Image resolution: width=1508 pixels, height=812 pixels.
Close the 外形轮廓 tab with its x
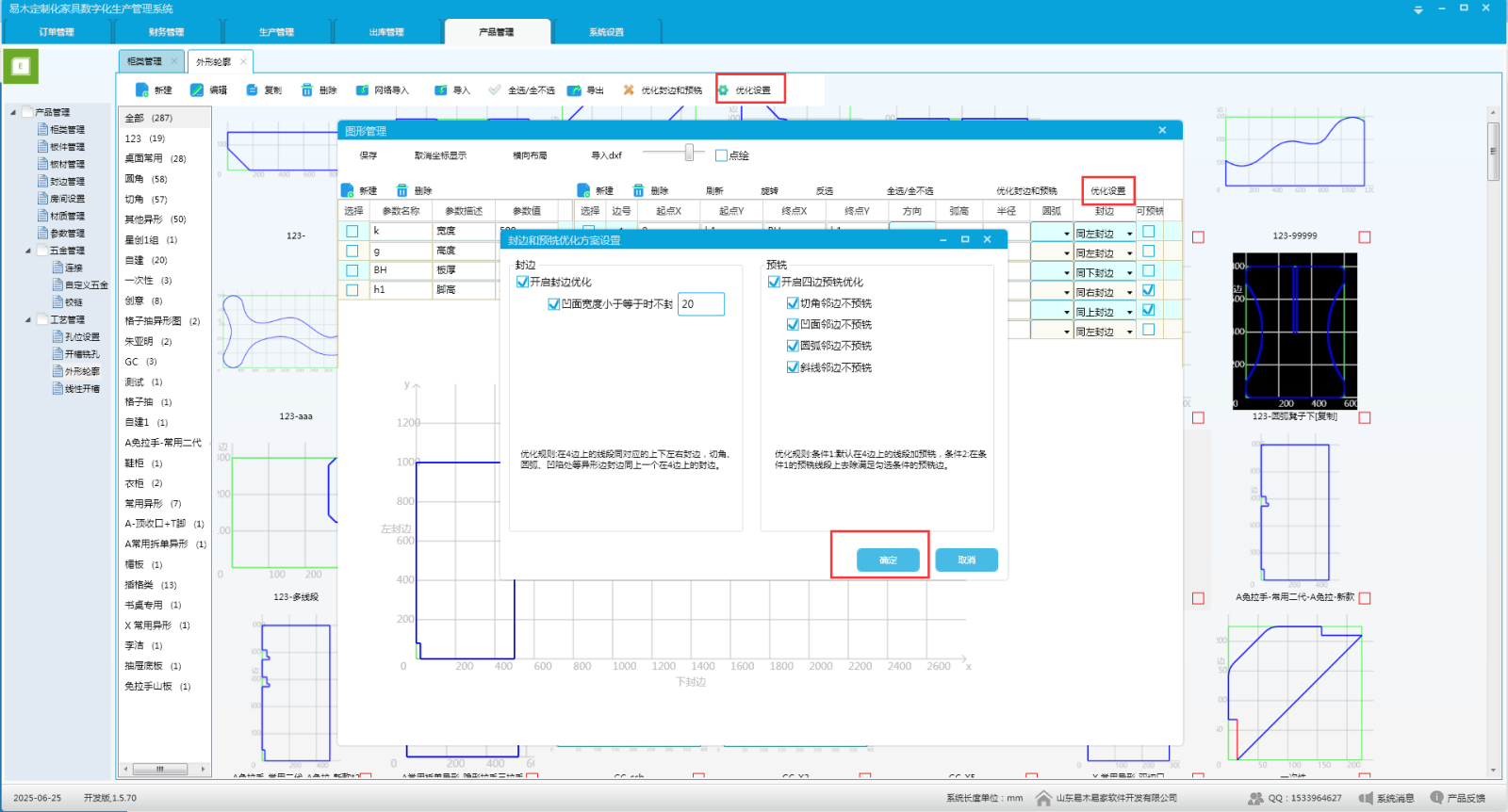tap(243, 61)
